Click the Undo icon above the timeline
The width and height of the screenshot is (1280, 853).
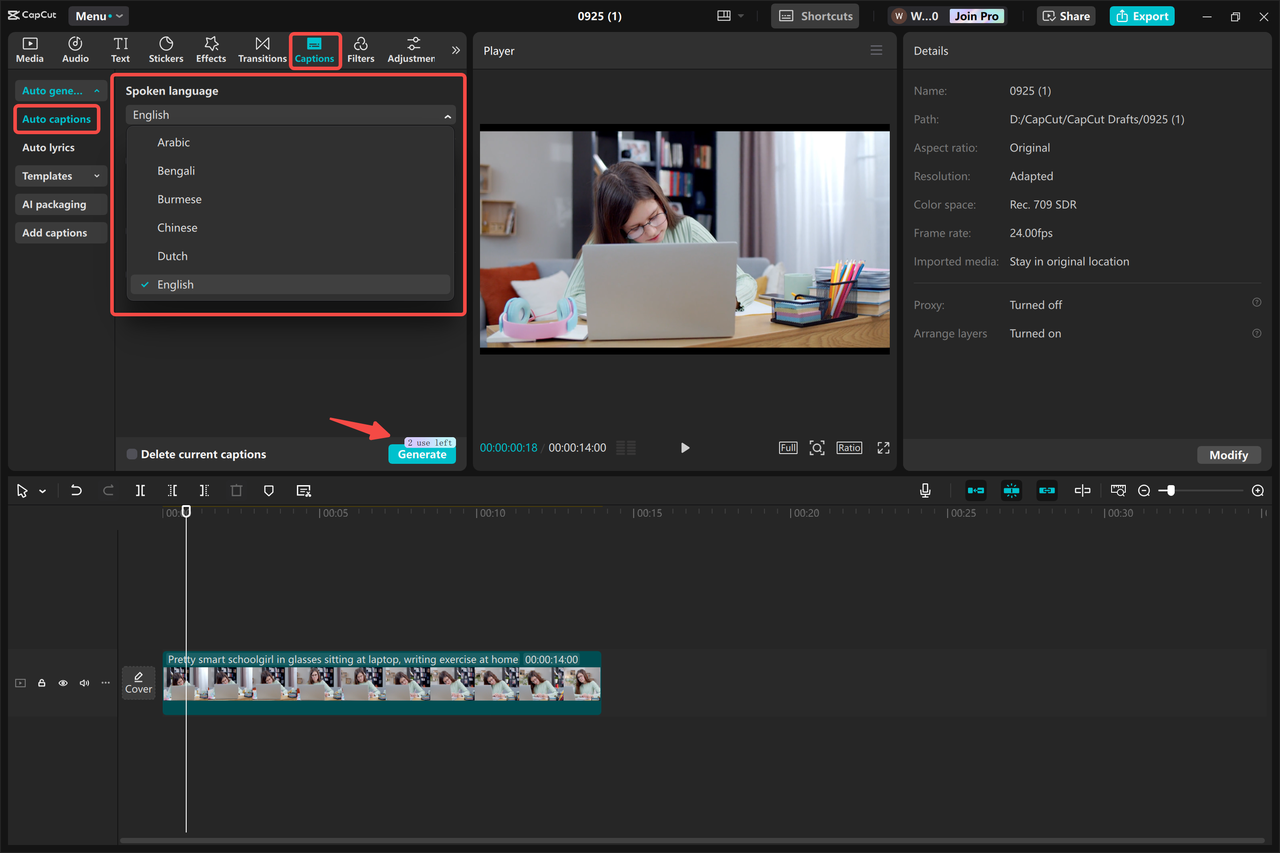click(76, 490)
